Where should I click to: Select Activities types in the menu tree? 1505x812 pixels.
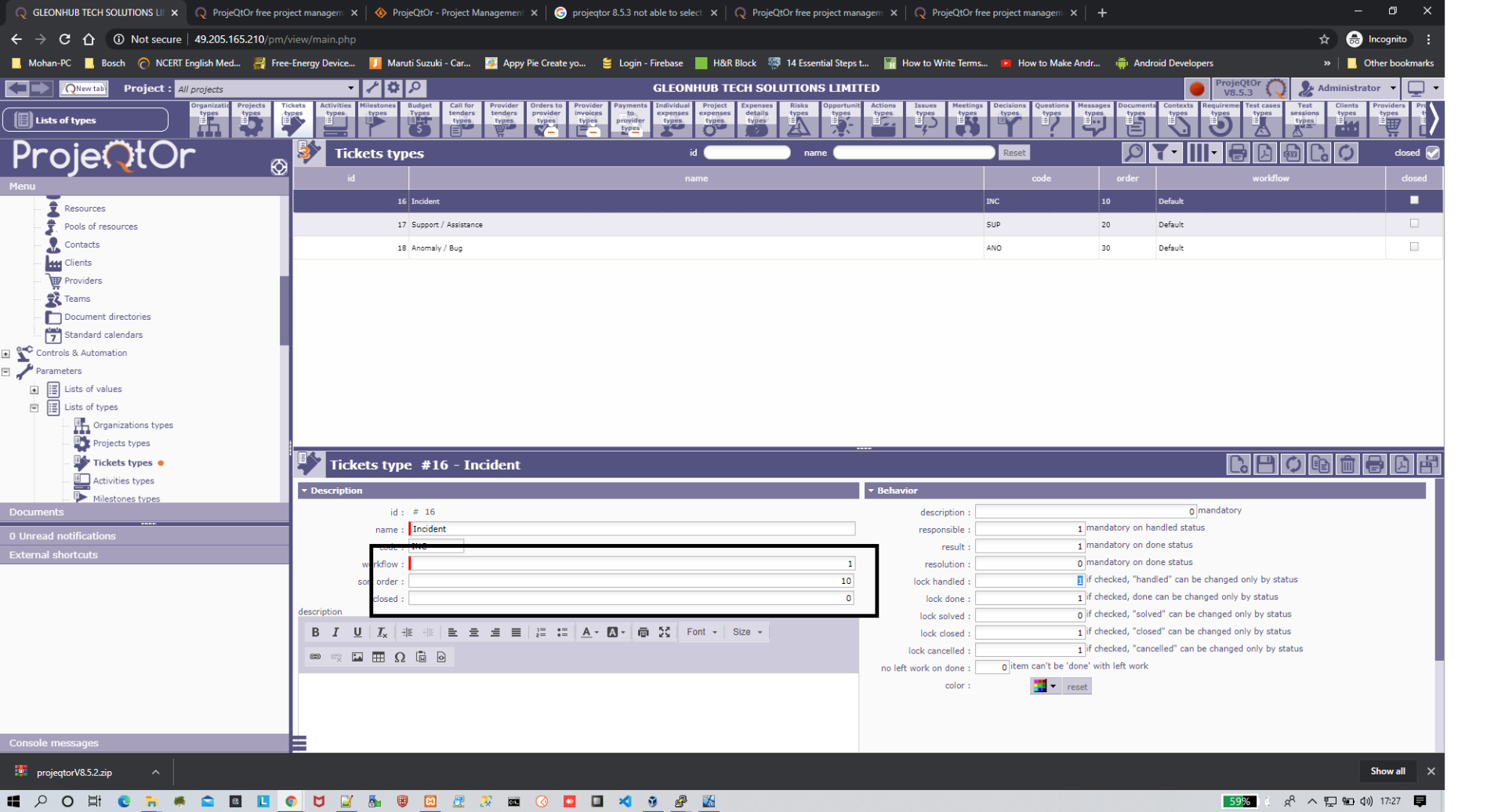[x=123, y=481]
